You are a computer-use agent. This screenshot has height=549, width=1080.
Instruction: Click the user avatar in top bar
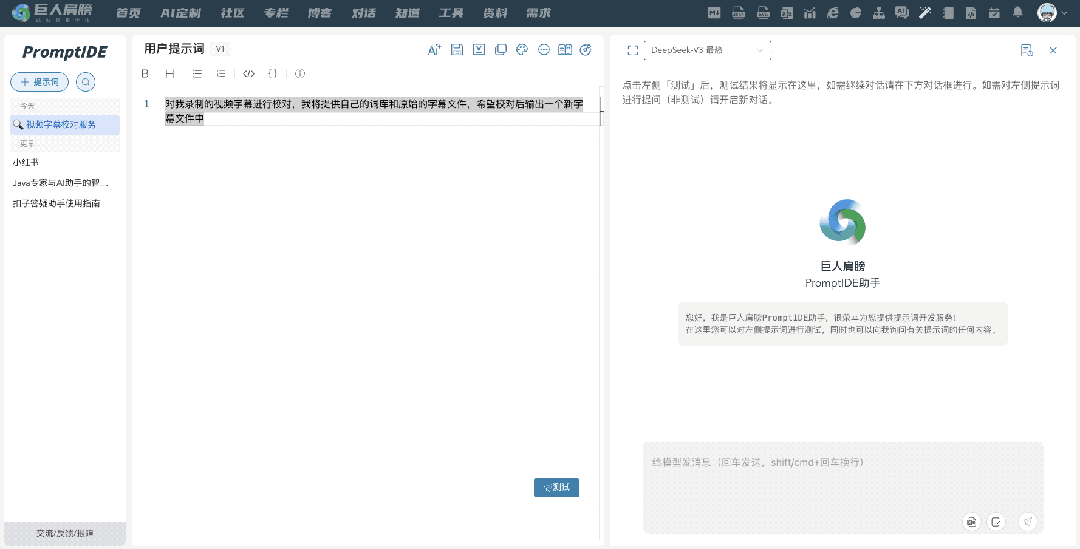1047,12
